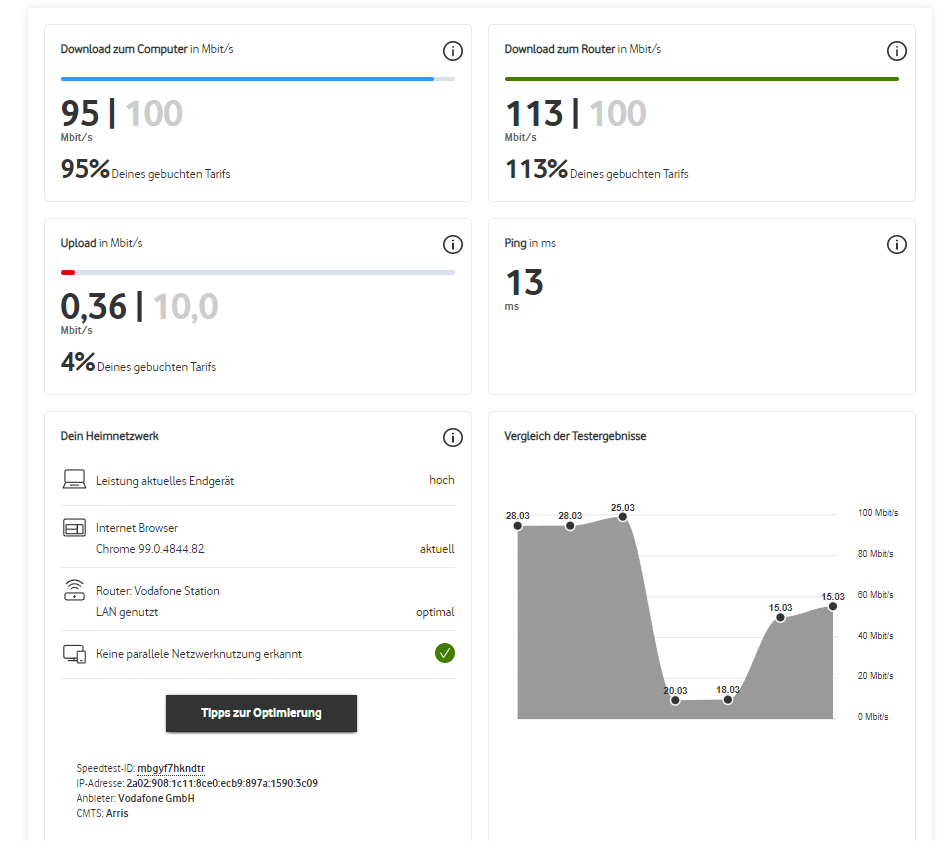Viewport: 937px width, 841px height.
Task: Click IP address 2a02:908:1c11:8ce0:ecb9:897a:1590:3c09
Action: (222, 783)
